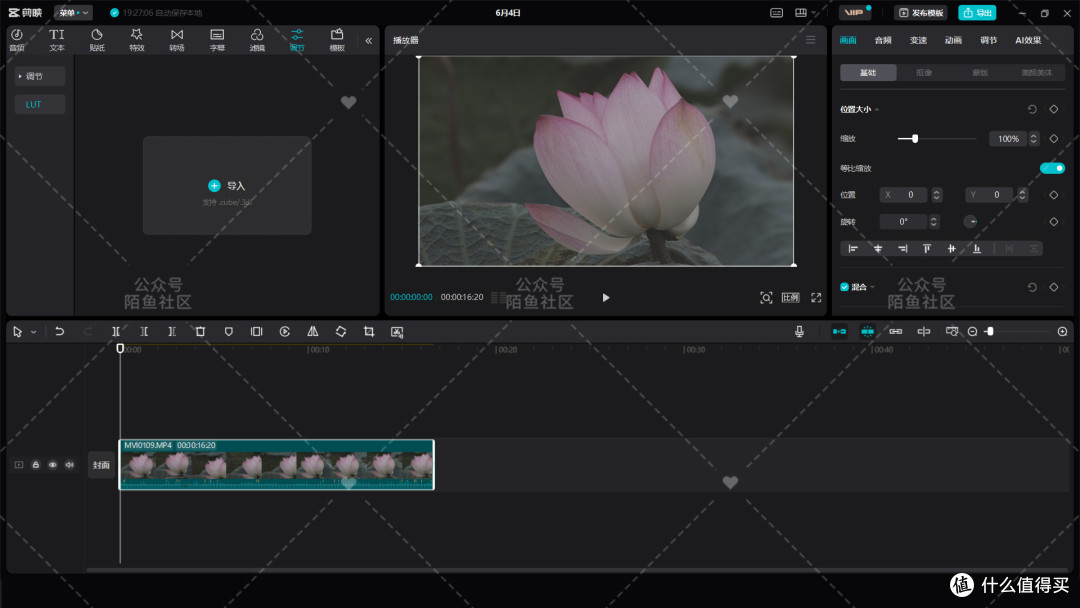Enter fullscreen preview in player
1080x608 pixels.
816,297
